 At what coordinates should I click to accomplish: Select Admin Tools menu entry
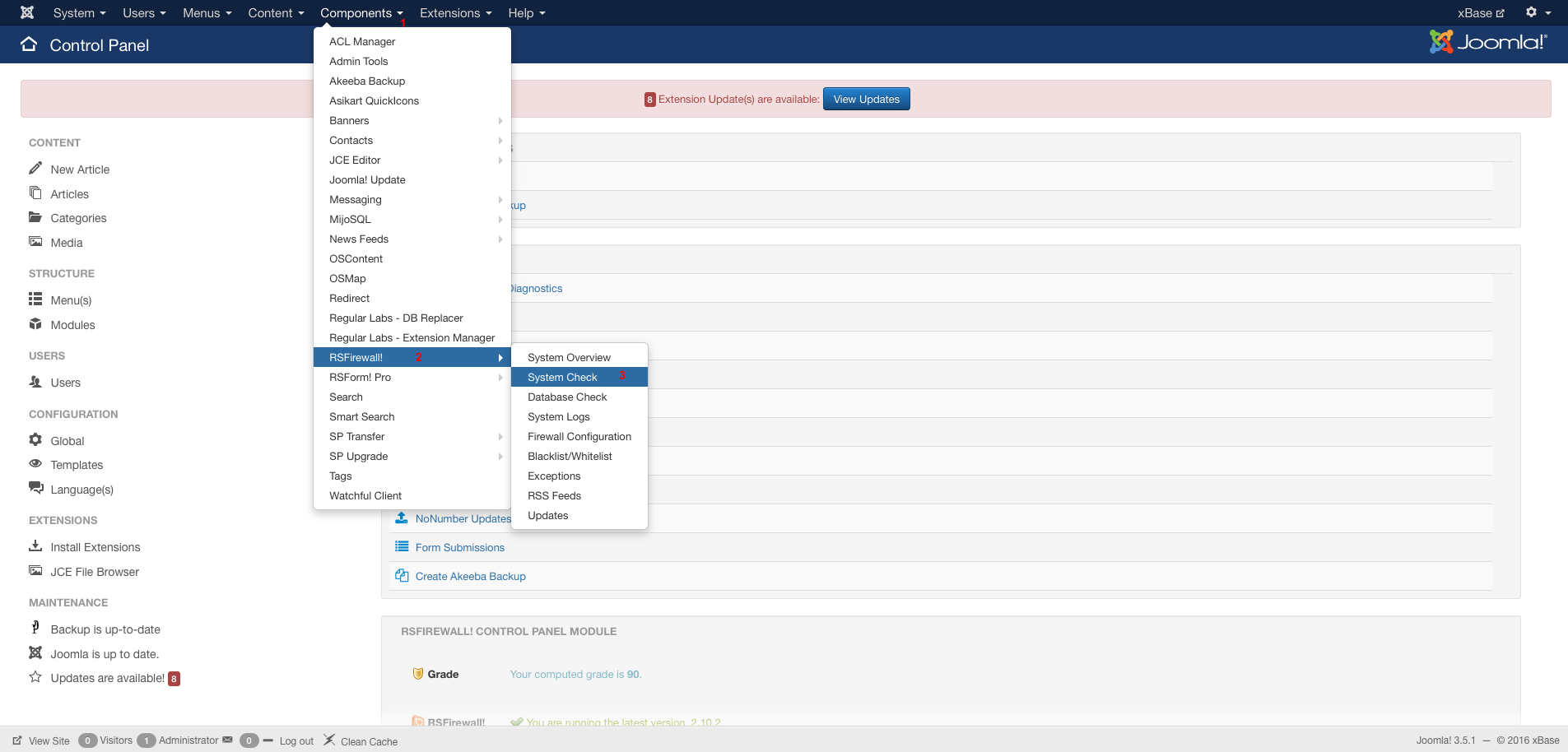(x=412, y=61)
